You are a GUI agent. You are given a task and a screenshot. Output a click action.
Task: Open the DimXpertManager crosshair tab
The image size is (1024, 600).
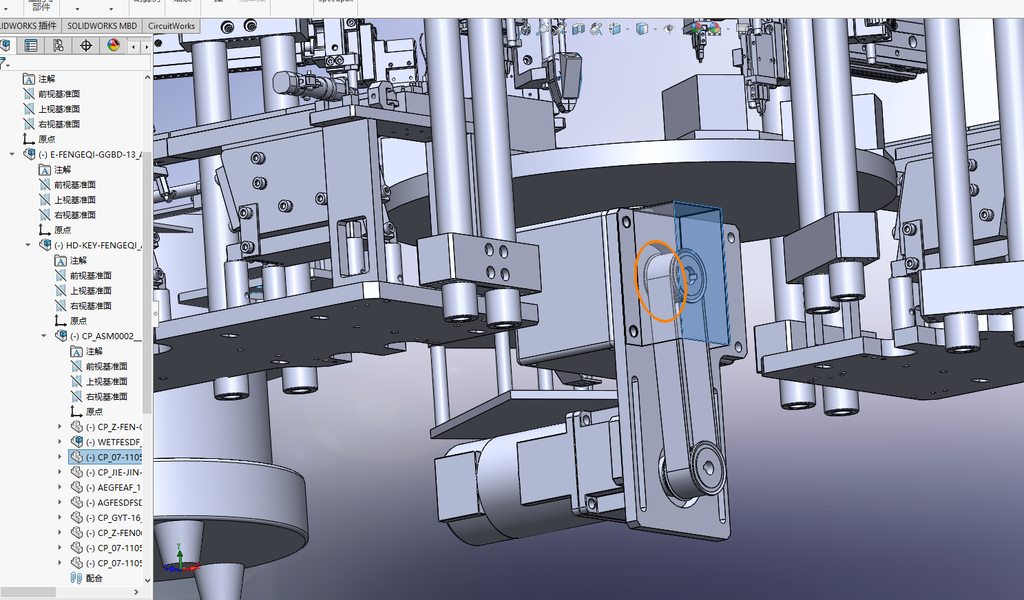pos(86,46)
